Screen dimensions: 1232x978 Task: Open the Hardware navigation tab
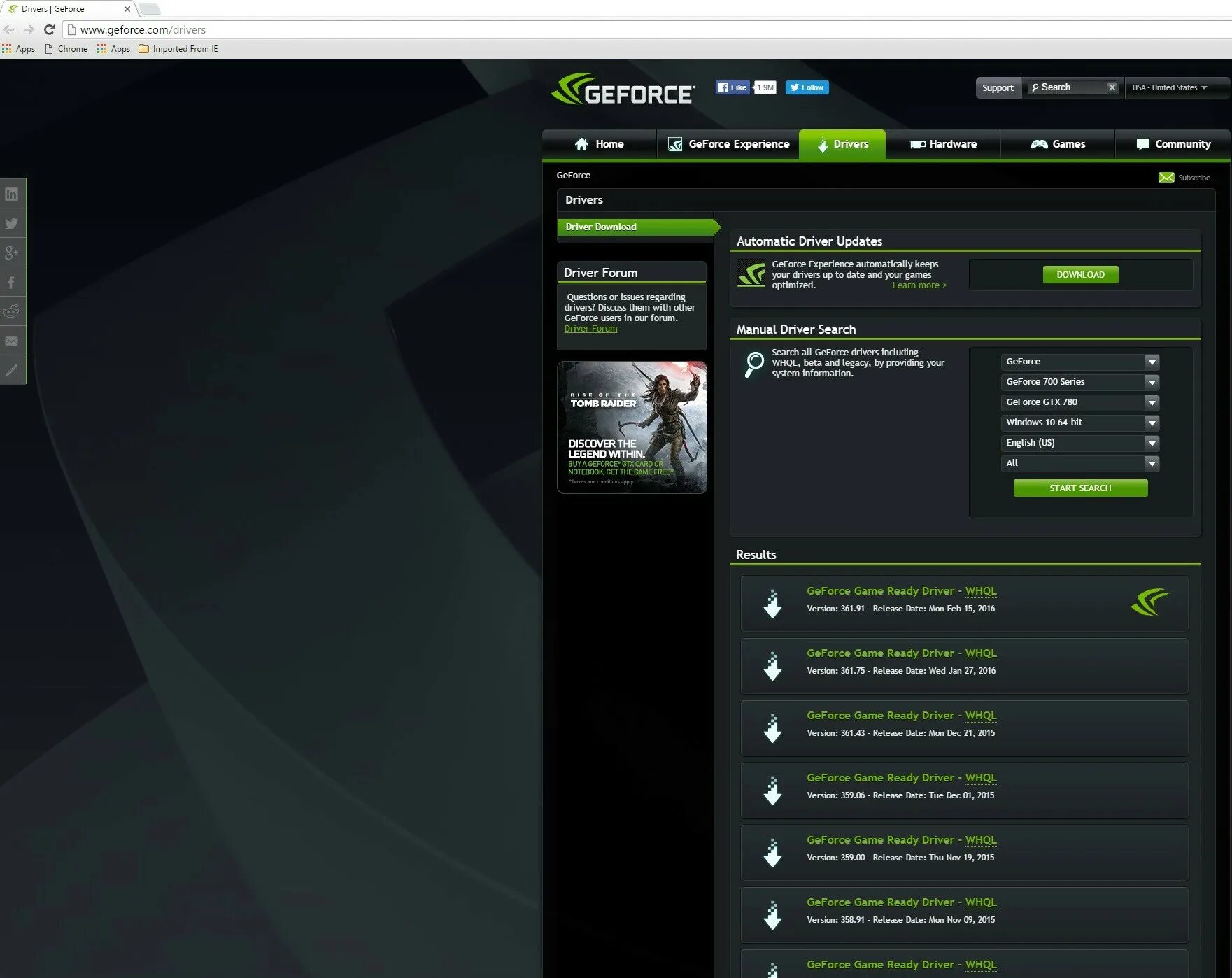click(x=943, y=144)
